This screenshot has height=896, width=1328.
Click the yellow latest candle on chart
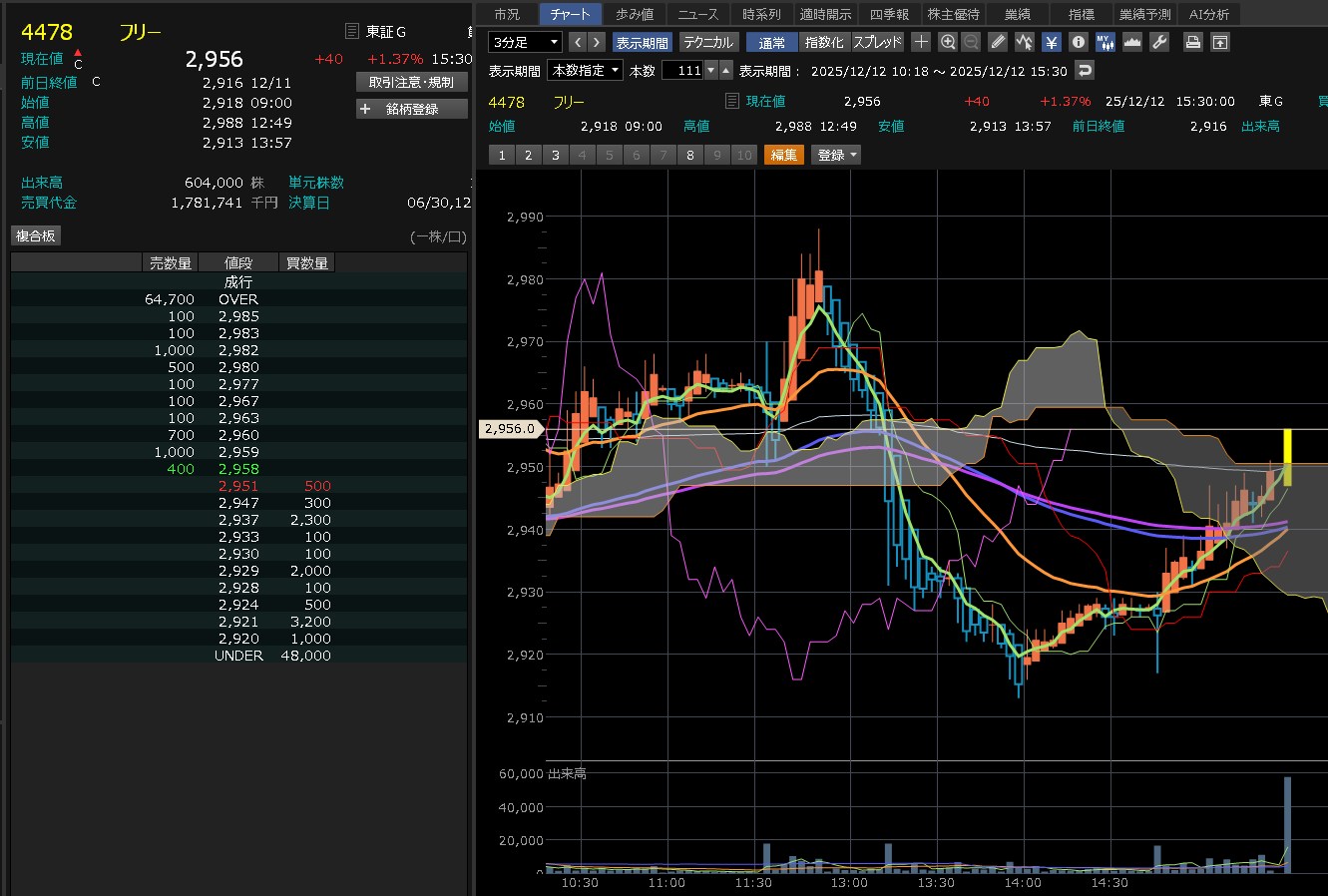click(1287, 457)
